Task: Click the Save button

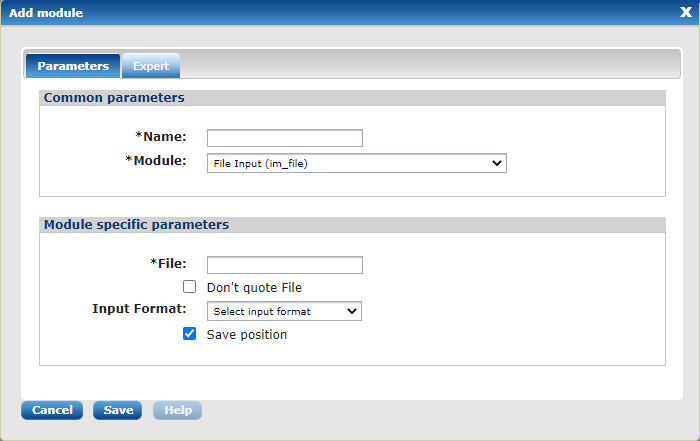Action: (118, 410)
